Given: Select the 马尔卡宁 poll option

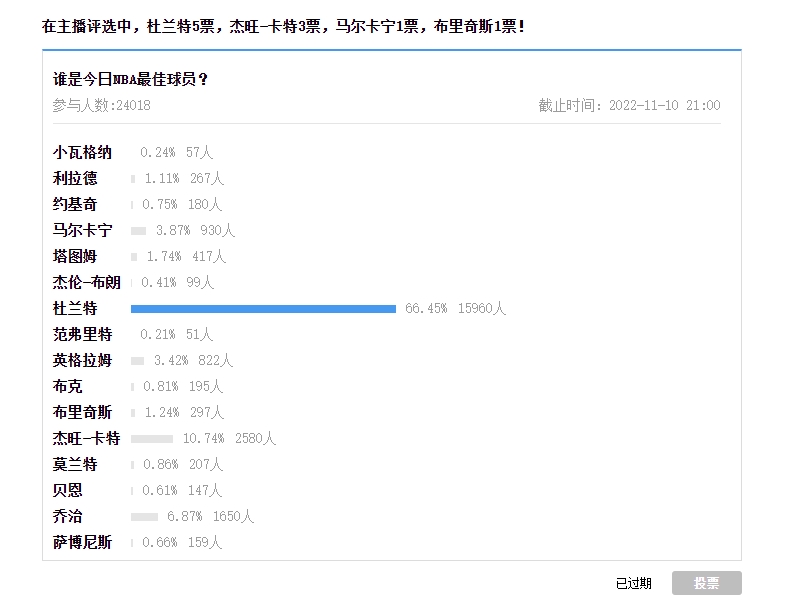Looking at the screenshot, I should pos(82,230).
